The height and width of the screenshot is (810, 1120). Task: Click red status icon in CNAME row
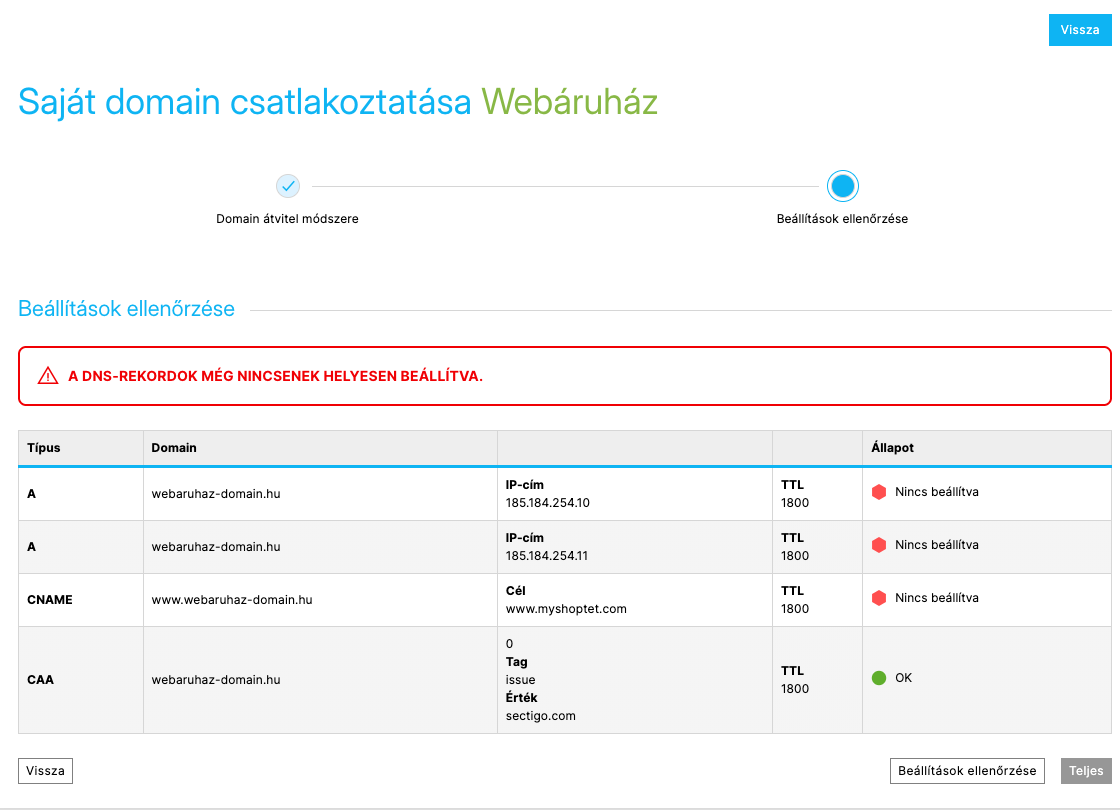point(879,598)
